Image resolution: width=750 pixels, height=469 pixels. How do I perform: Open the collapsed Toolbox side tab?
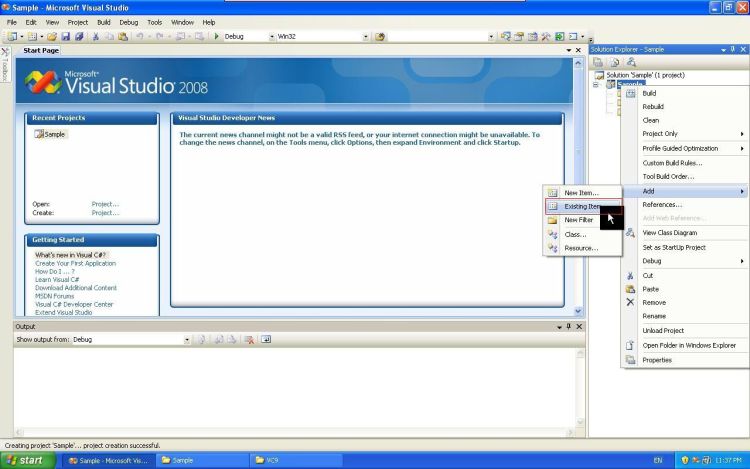5,65
